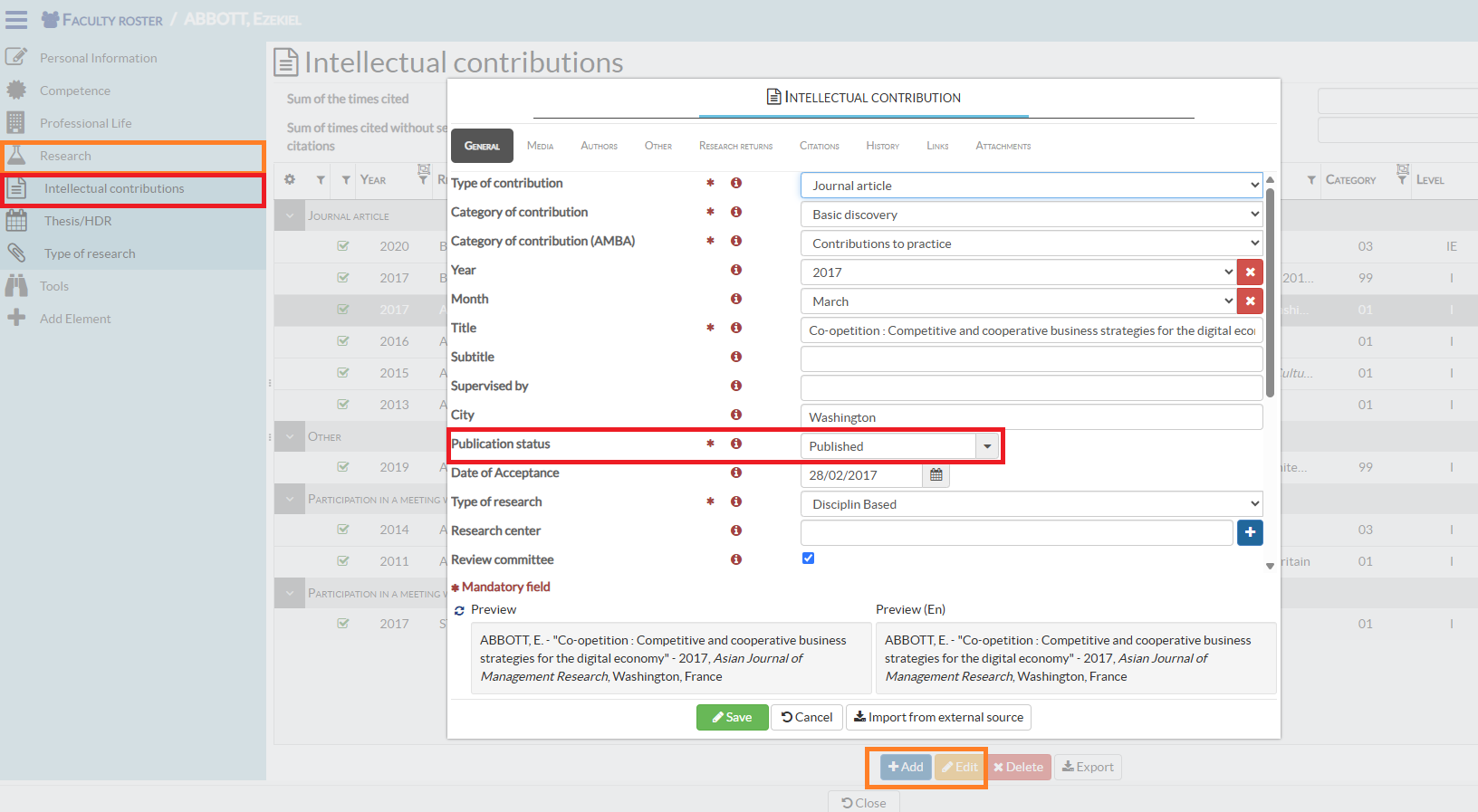Screen dimensions: 1478x812
Task: Click the hamburger menu icon
Action: tap(16, 19)
